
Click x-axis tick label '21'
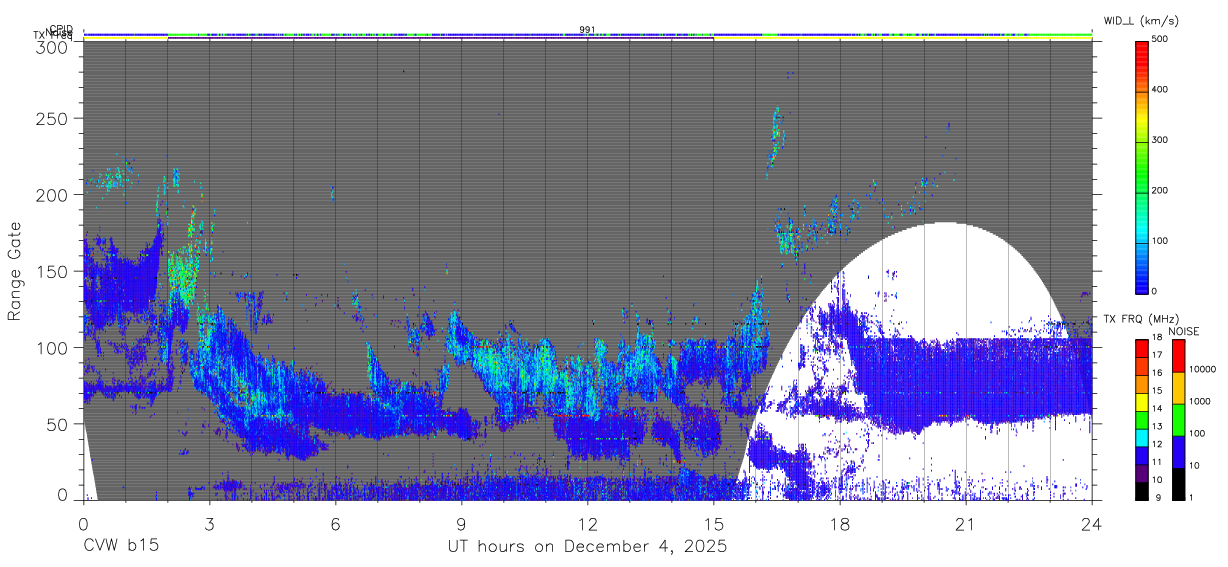coord(965,523)
